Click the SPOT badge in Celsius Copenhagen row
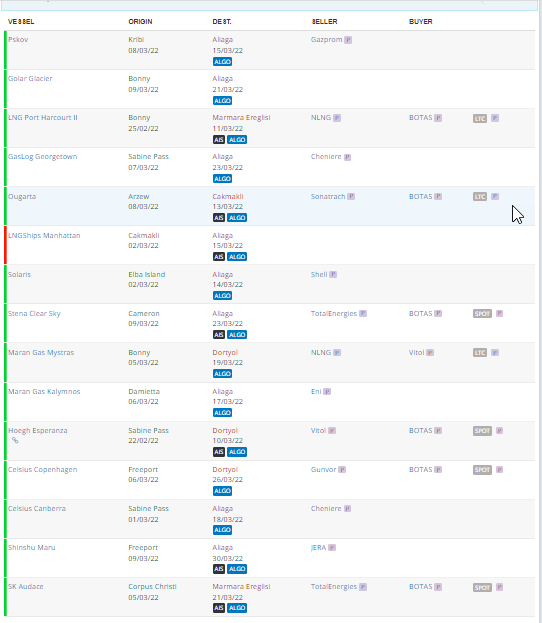 click(x=482, y=470)
